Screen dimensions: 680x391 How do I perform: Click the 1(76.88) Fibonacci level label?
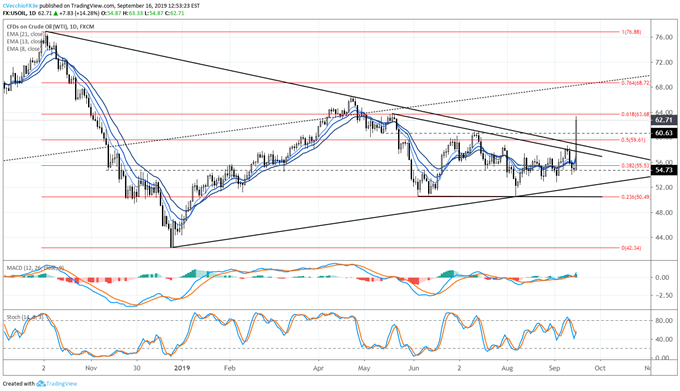point(631,32)
